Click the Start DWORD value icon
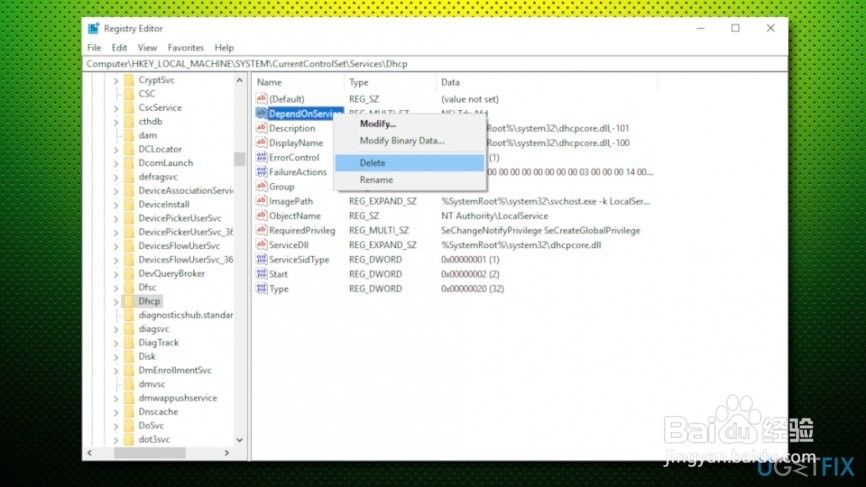 [x=262, y=274]
